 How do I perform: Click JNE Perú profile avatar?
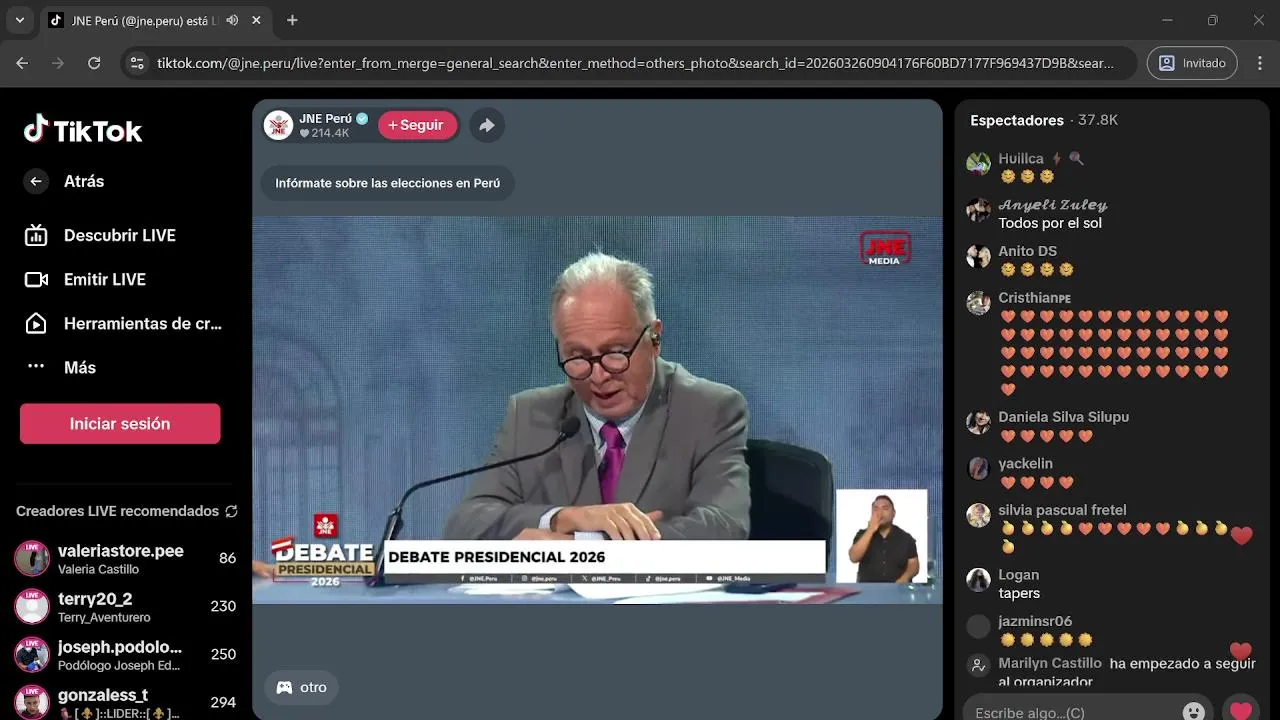(x=278, y=125)
